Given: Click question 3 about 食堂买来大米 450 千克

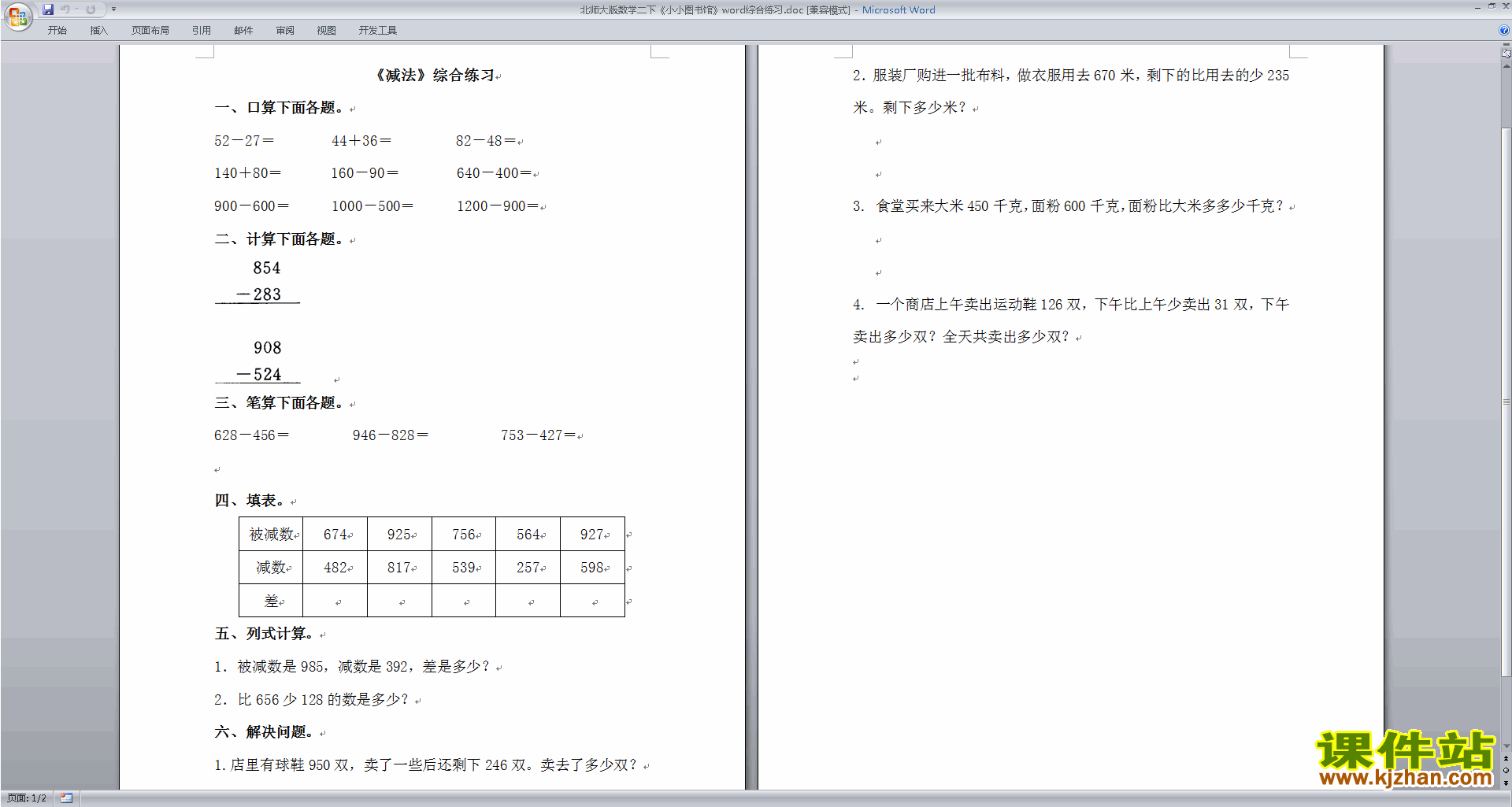Looking at the screenshot, I should (x=1070, y=206).
